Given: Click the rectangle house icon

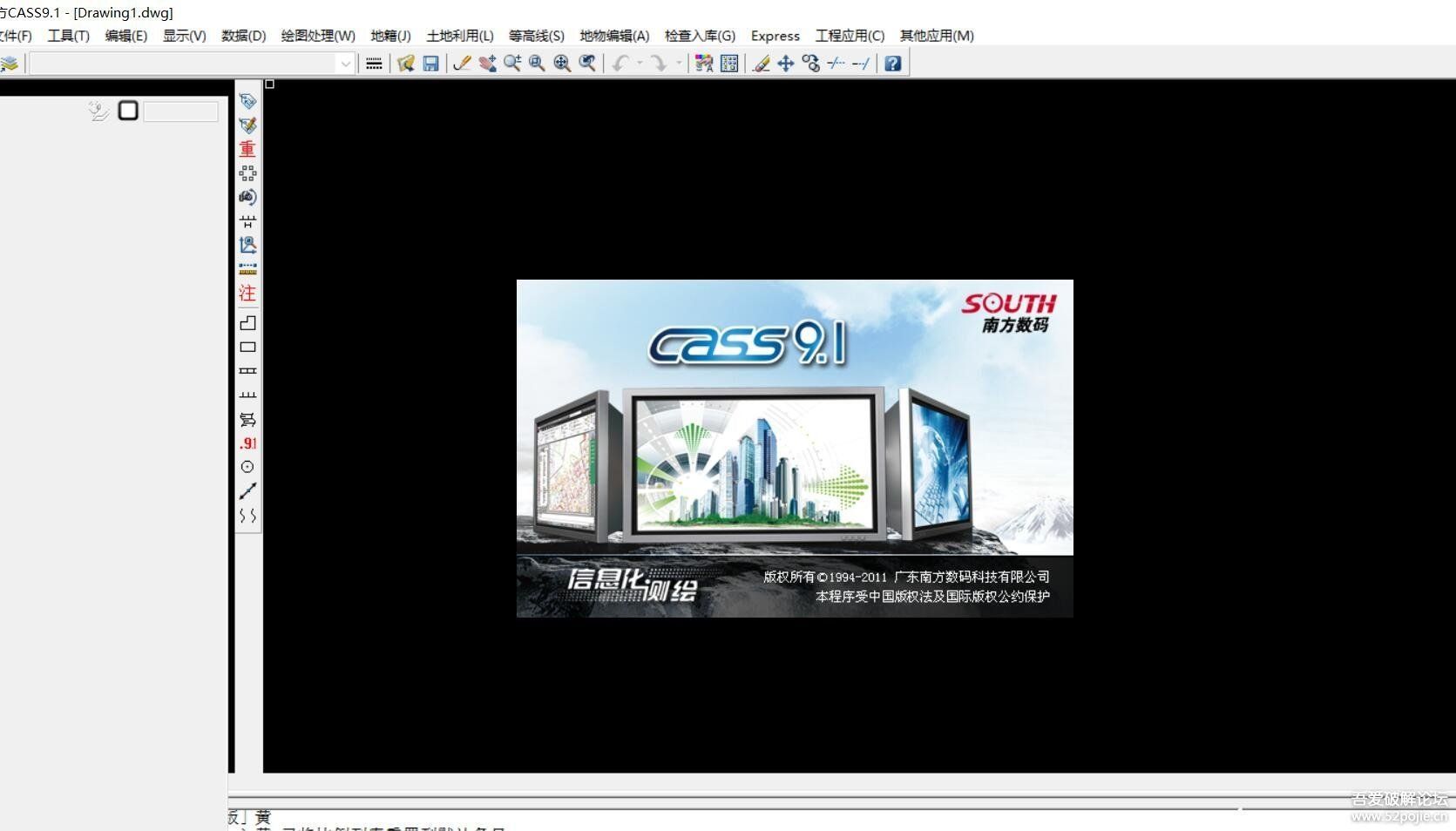Looking at the screenshot, I should tap(247, 347).
